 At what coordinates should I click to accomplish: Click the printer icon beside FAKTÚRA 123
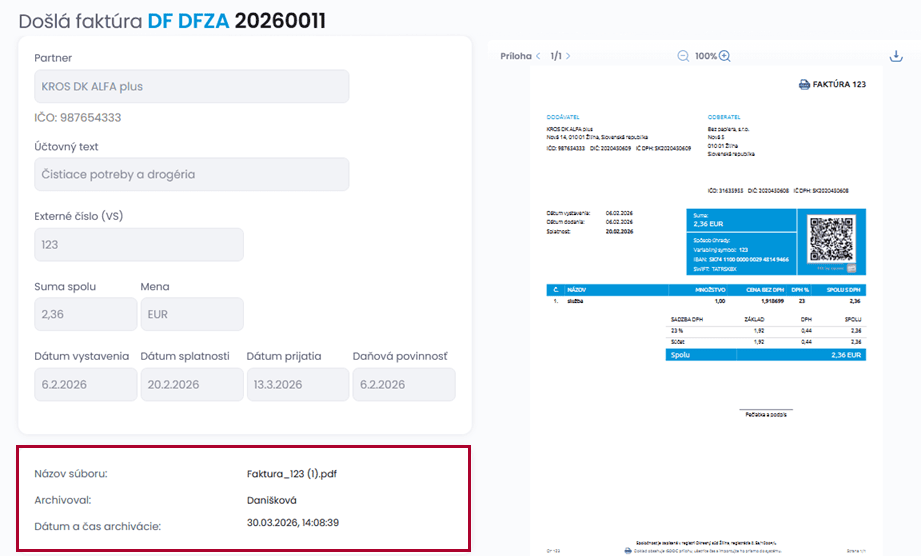coord(804,85)
